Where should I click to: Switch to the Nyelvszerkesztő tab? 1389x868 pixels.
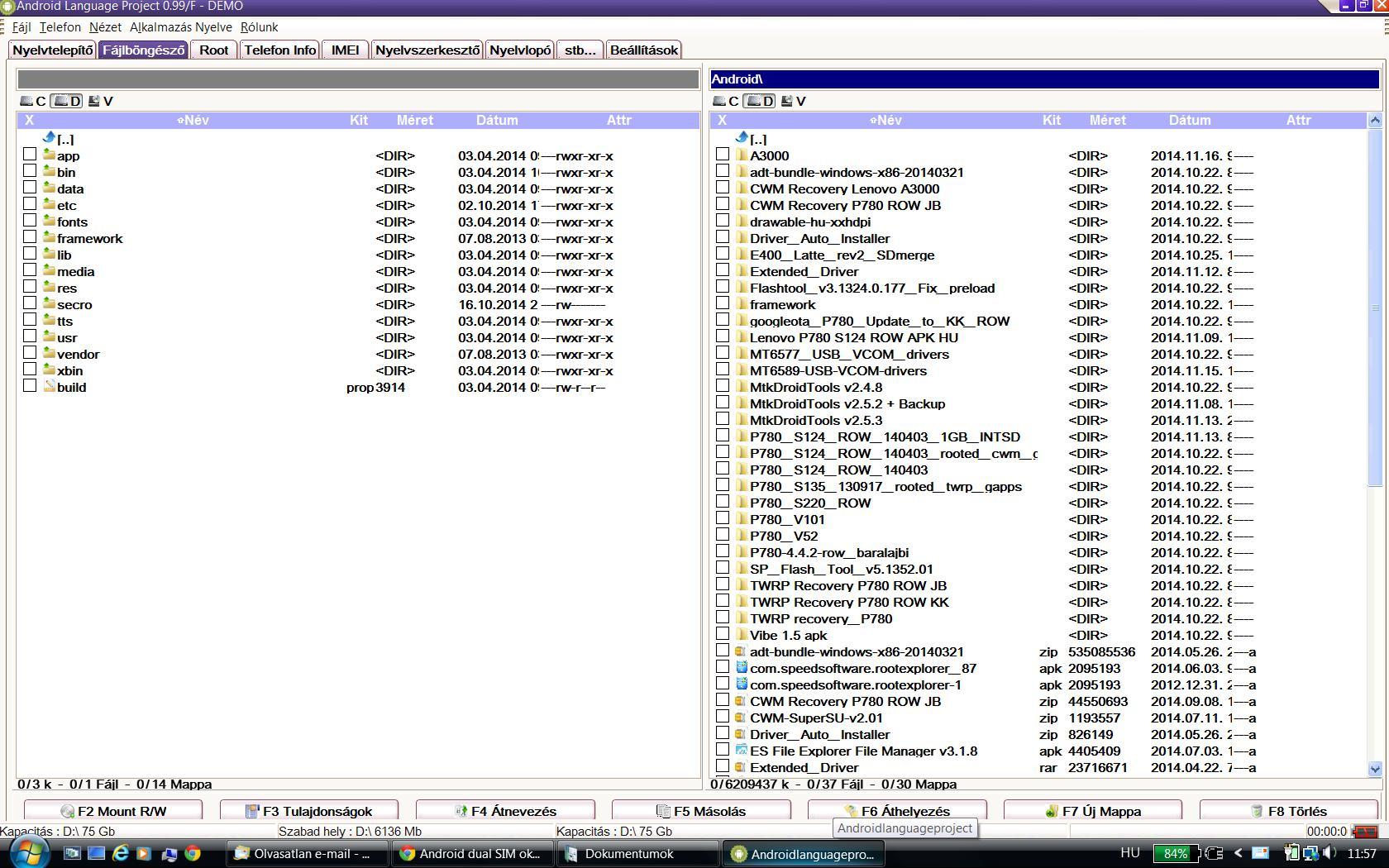tap(427, 50)
